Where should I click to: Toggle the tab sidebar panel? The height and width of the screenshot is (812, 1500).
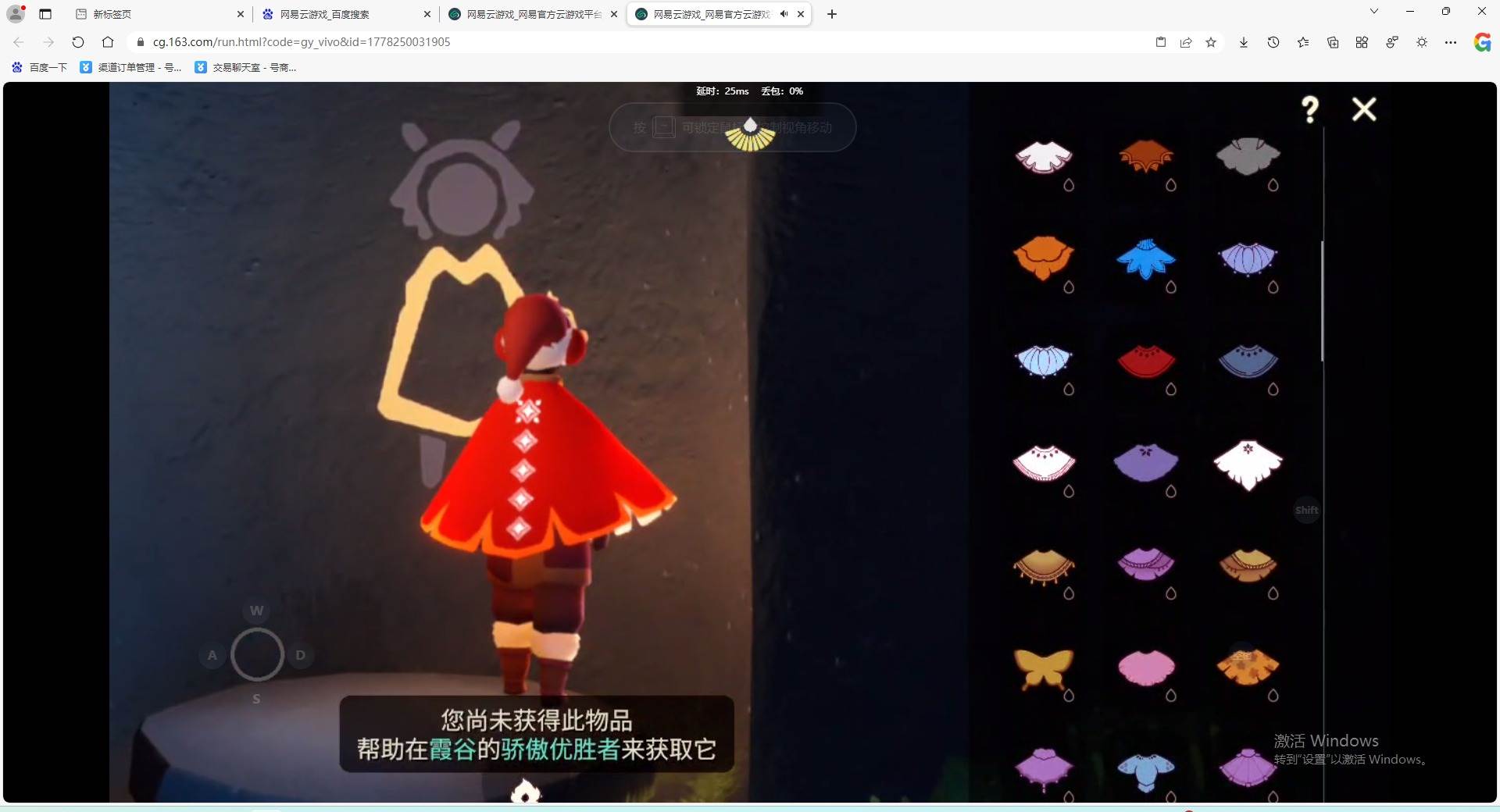pyautogui.click(x=45, y=14)
